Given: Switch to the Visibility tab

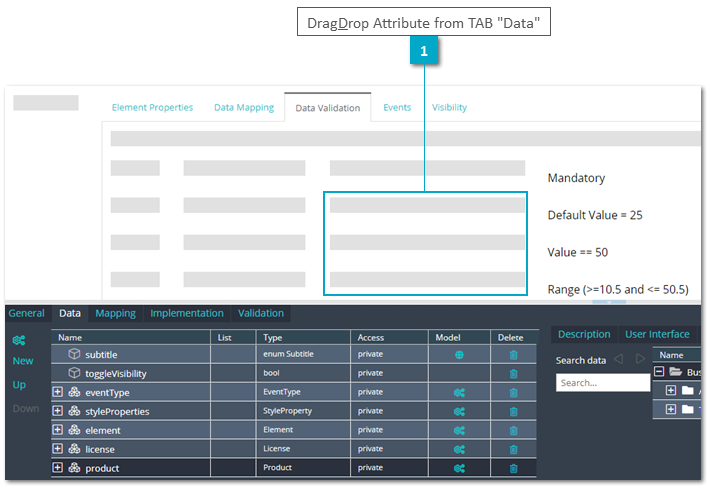Looking at the screenshot, I should pos(449,107).
